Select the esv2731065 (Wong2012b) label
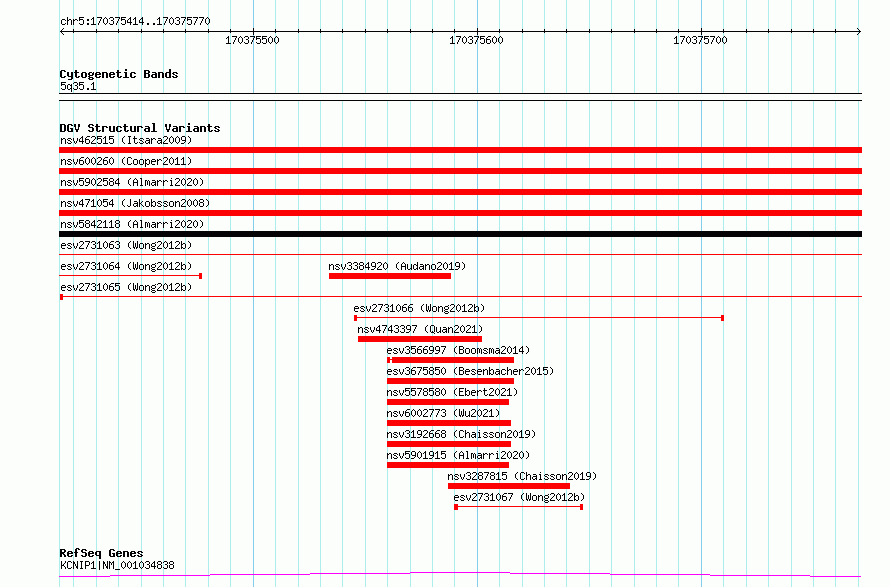 (126, 287)
